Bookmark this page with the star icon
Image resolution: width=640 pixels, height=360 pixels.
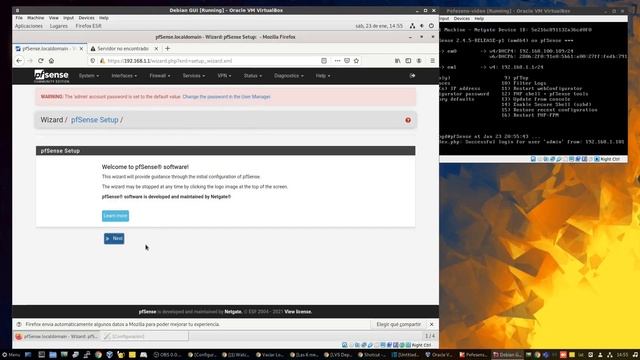pos(356,60)
